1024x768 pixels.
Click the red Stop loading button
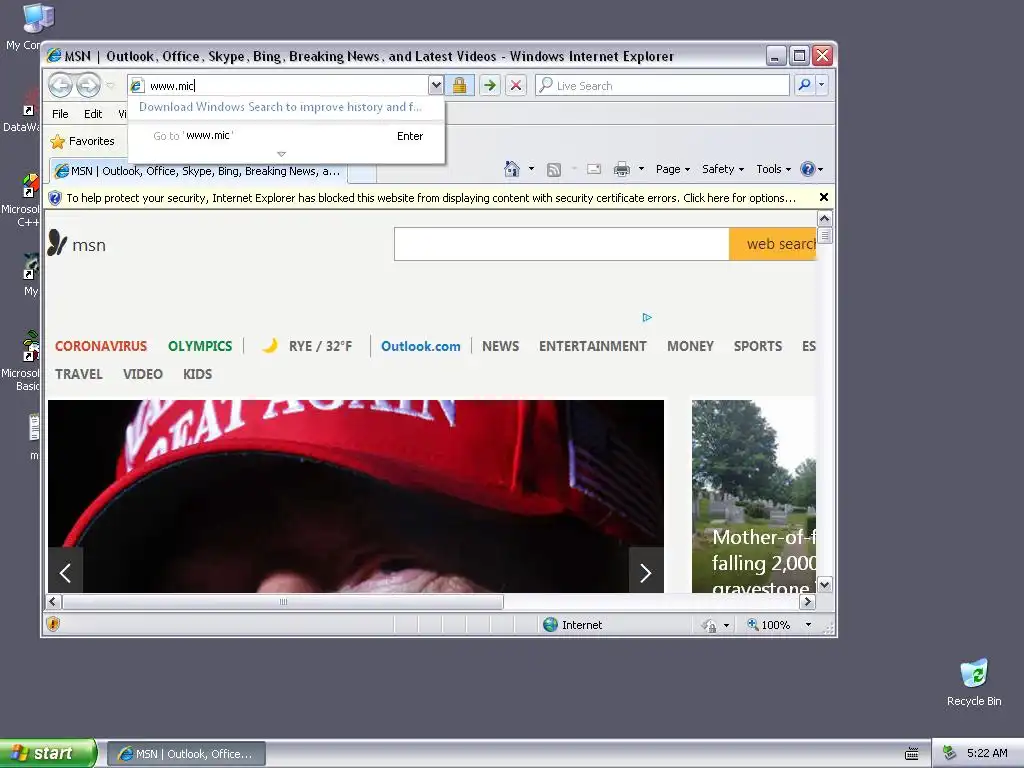[516, 85]
